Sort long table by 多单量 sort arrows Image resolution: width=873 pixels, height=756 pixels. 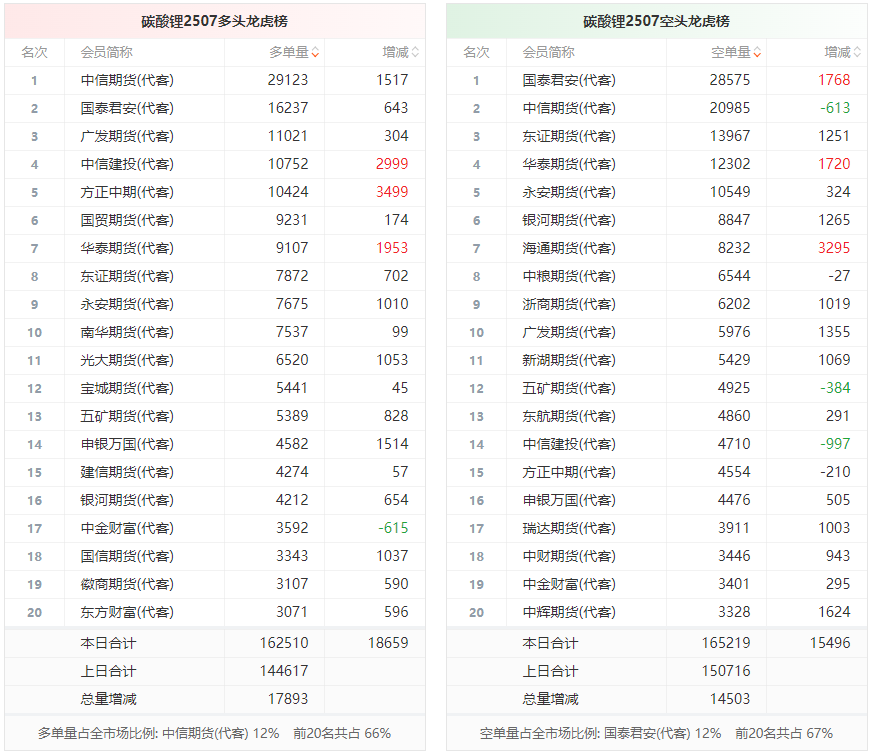coord(315,53)
